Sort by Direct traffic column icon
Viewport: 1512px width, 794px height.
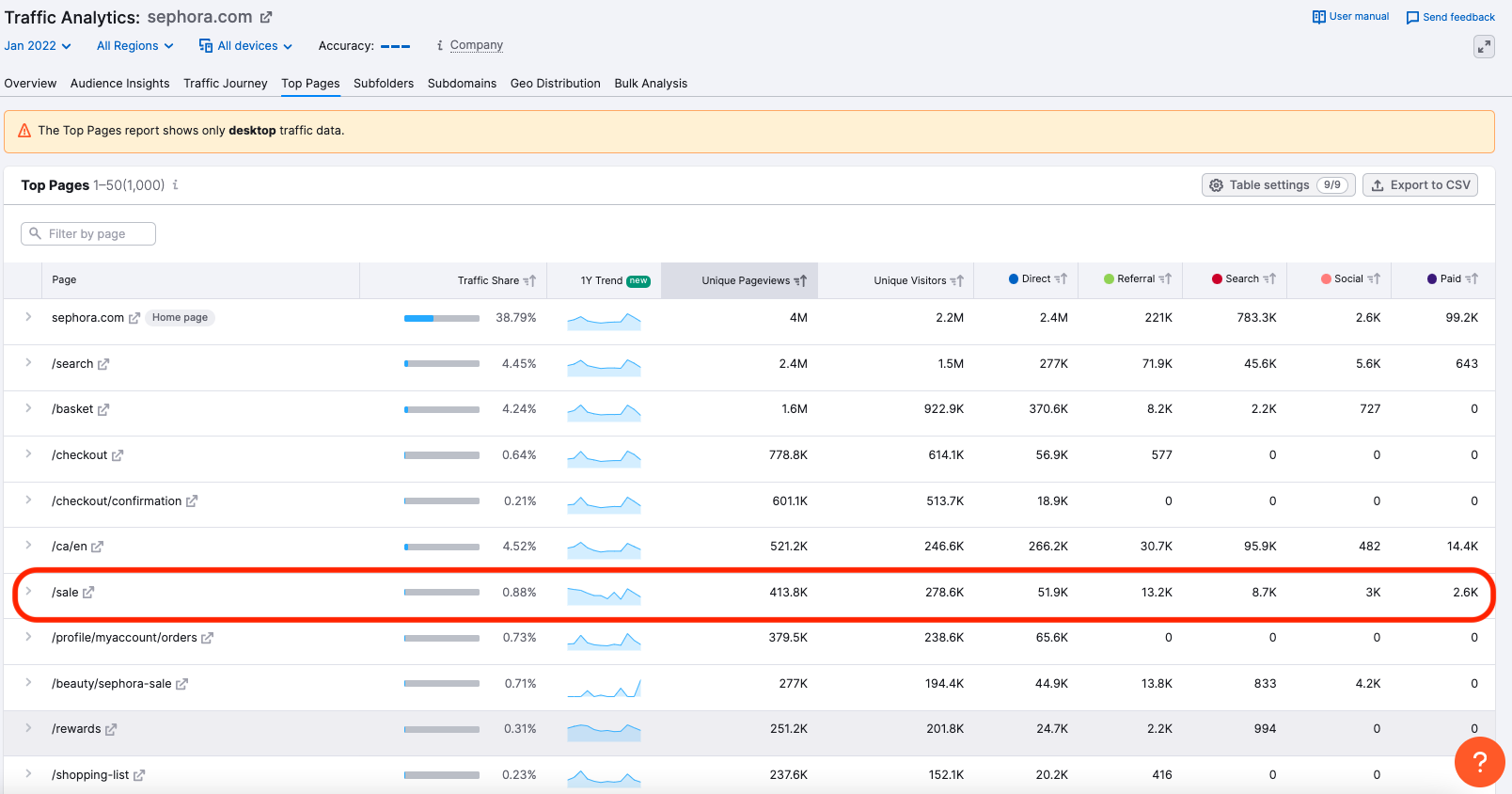pyautogui.click(x=1061, y=278)
